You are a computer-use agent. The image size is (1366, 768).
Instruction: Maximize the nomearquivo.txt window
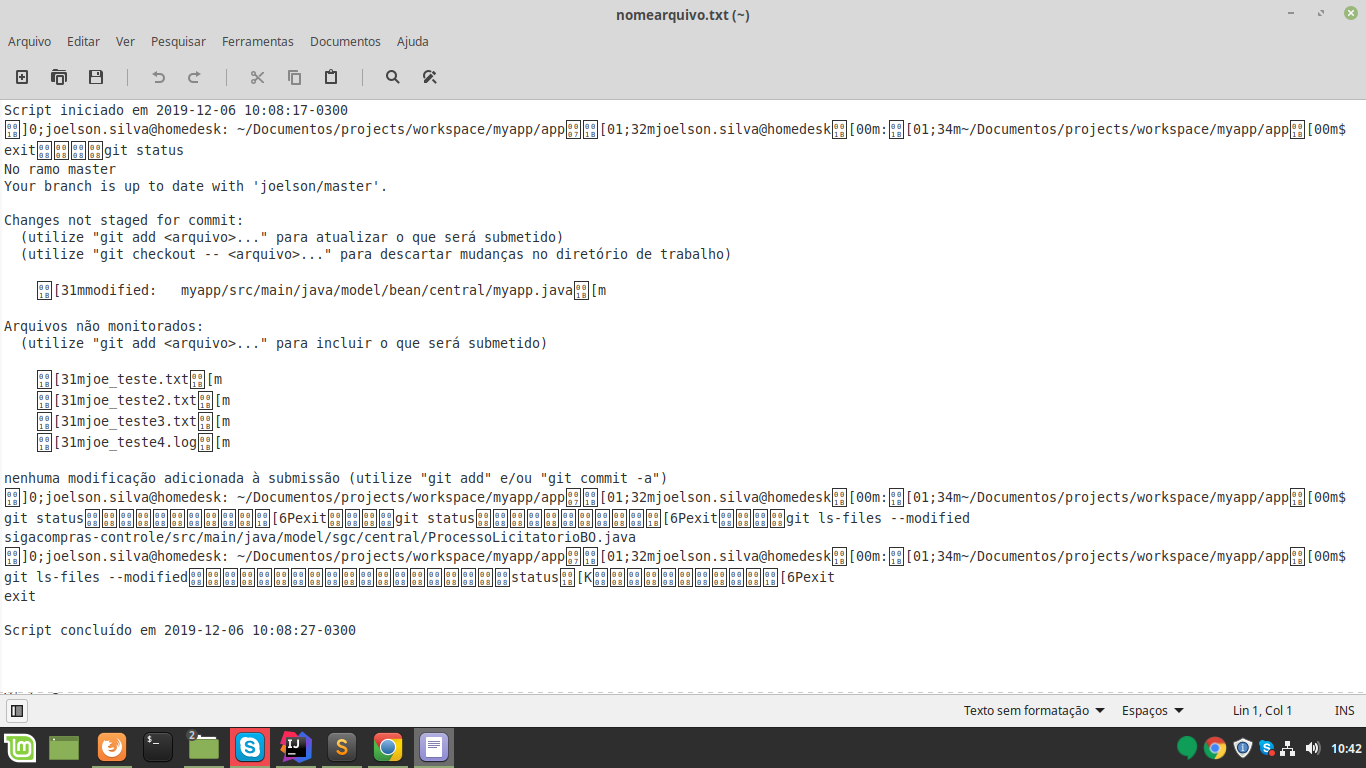(x=1322, y=14)
